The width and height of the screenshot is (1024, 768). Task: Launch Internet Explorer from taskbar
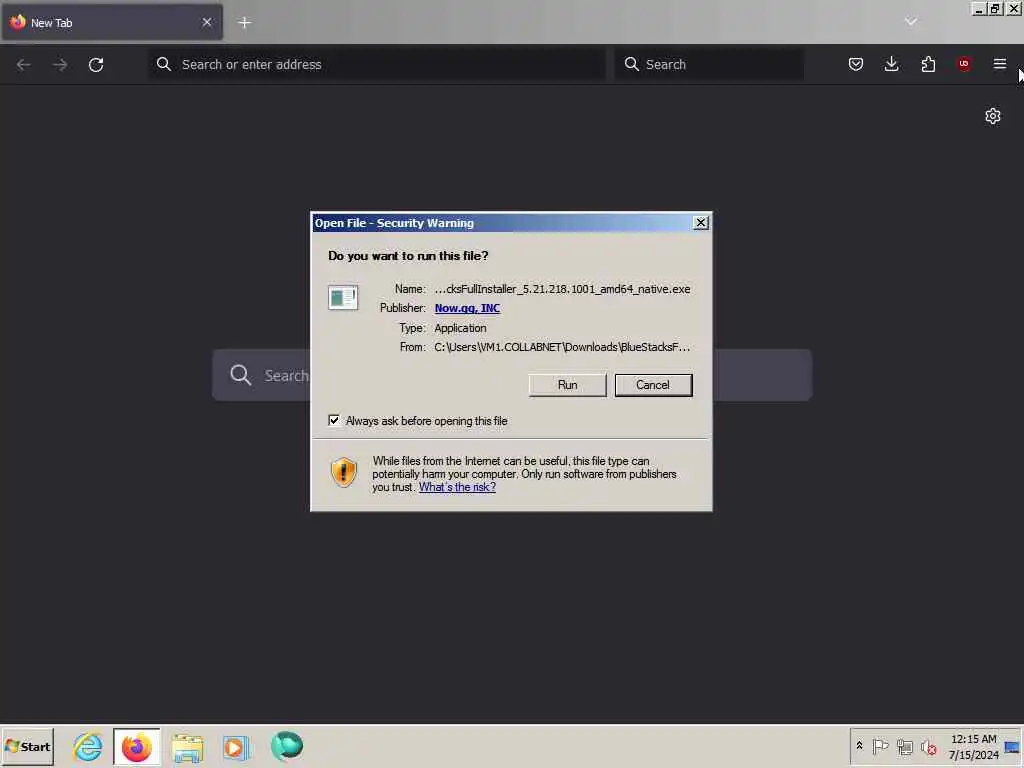click(x=88, y=746)
